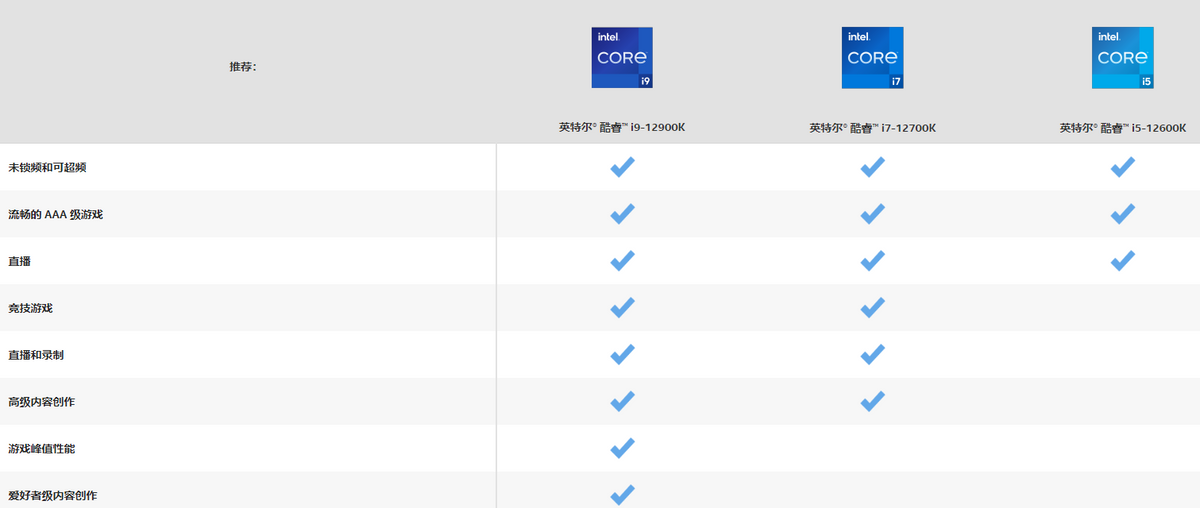Click i9 checkmark in 游戏峰值性能 row

(x=622, y=449)
